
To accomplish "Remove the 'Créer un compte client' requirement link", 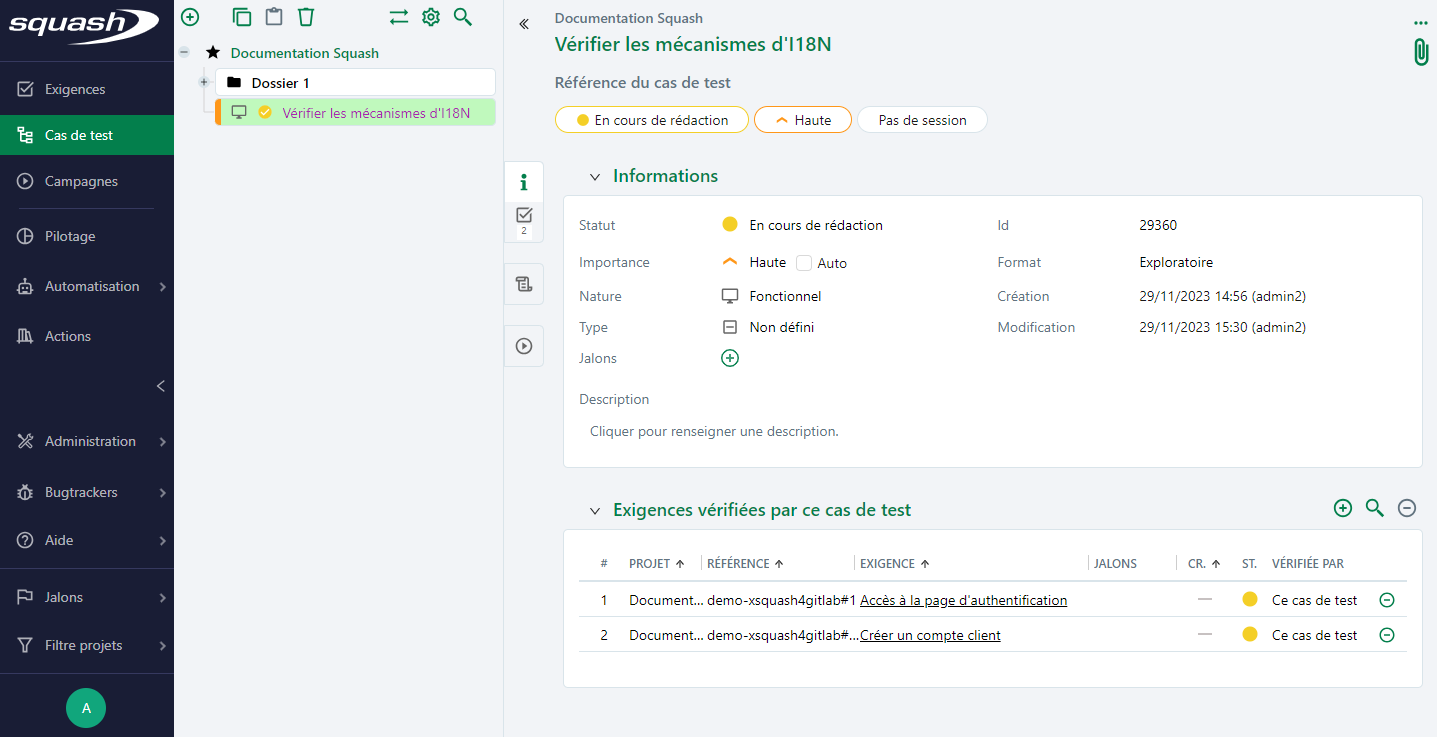I will (x=1386, y=635).
